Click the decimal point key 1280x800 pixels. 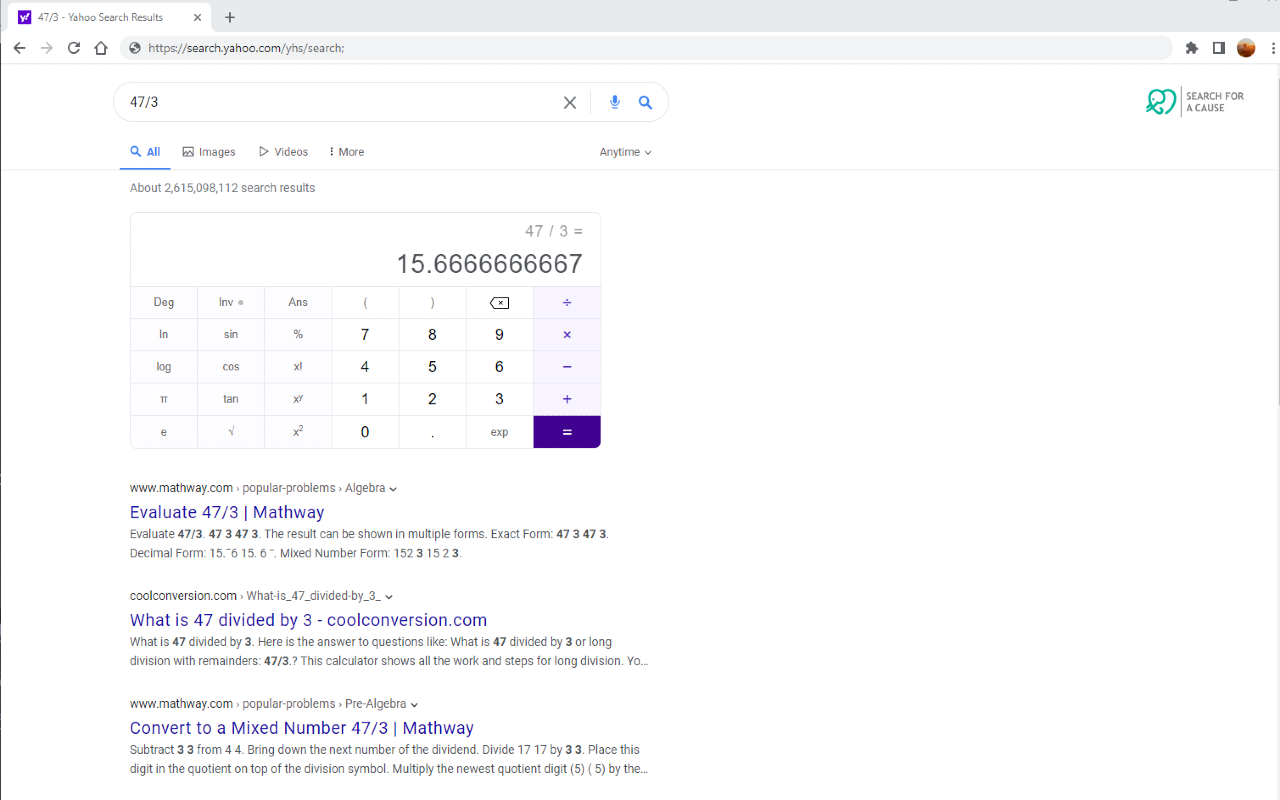click(x=432, y=432)
